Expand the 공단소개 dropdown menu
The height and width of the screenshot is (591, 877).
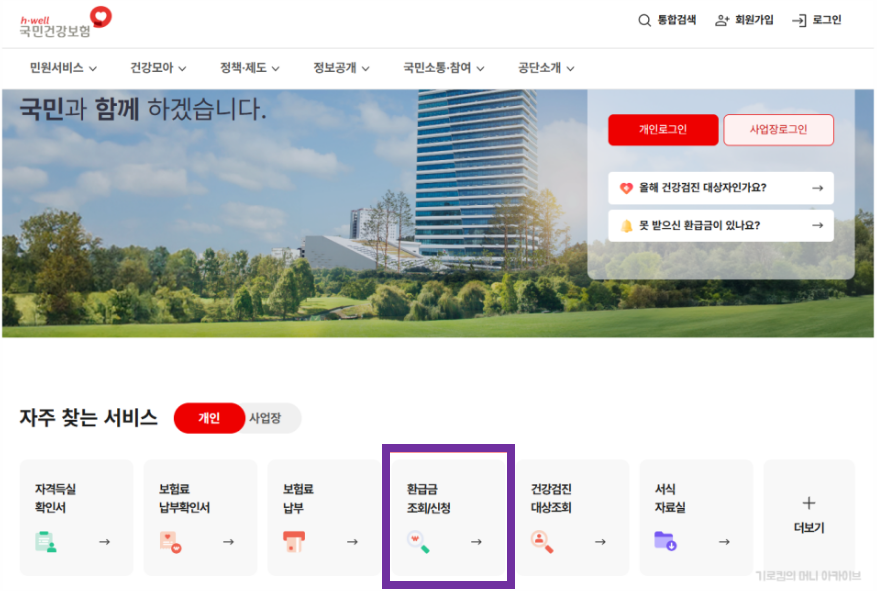click(x=542, y=69)
